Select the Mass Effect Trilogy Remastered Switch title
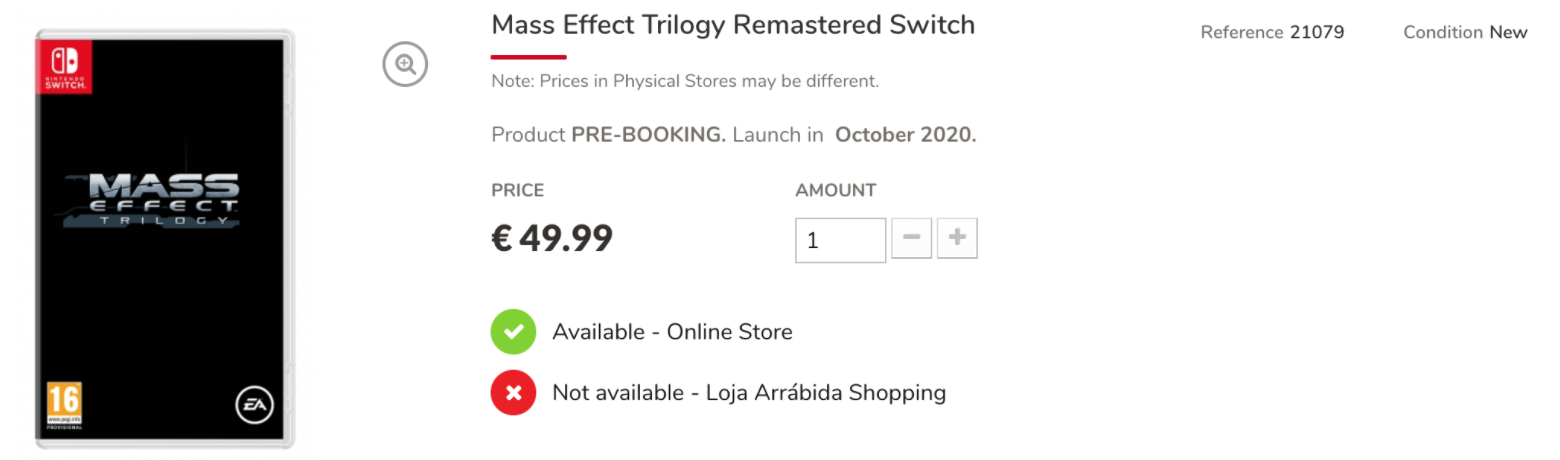Image resolution: width=1560 pixels, height=460 pixels. [x=733, y=25]
